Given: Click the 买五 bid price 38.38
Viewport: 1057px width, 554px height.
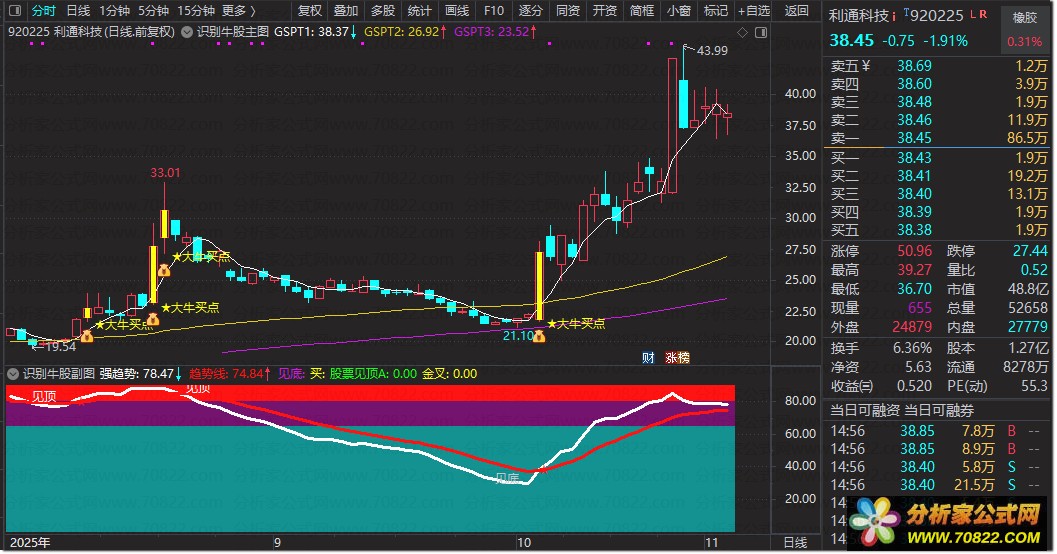Looking at the screenshot, I should 914,230.
